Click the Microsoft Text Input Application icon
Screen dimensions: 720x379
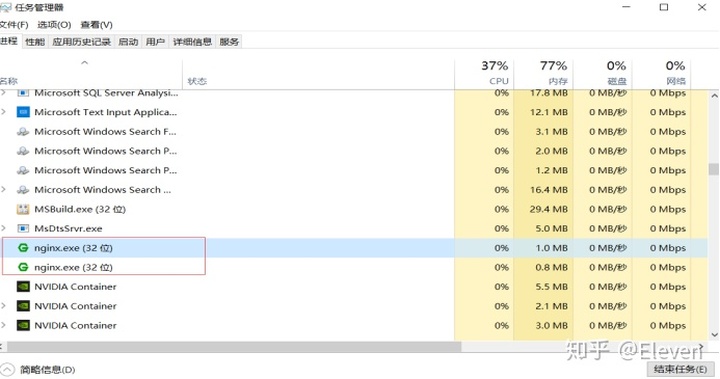pos(23,112)
